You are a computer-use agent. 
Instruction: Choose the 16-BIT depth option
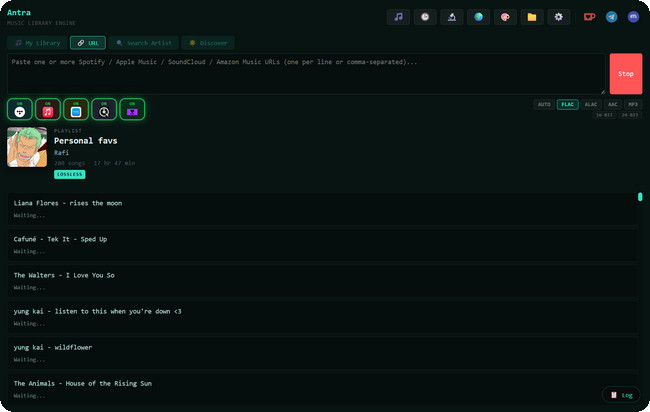click(604, 115)
